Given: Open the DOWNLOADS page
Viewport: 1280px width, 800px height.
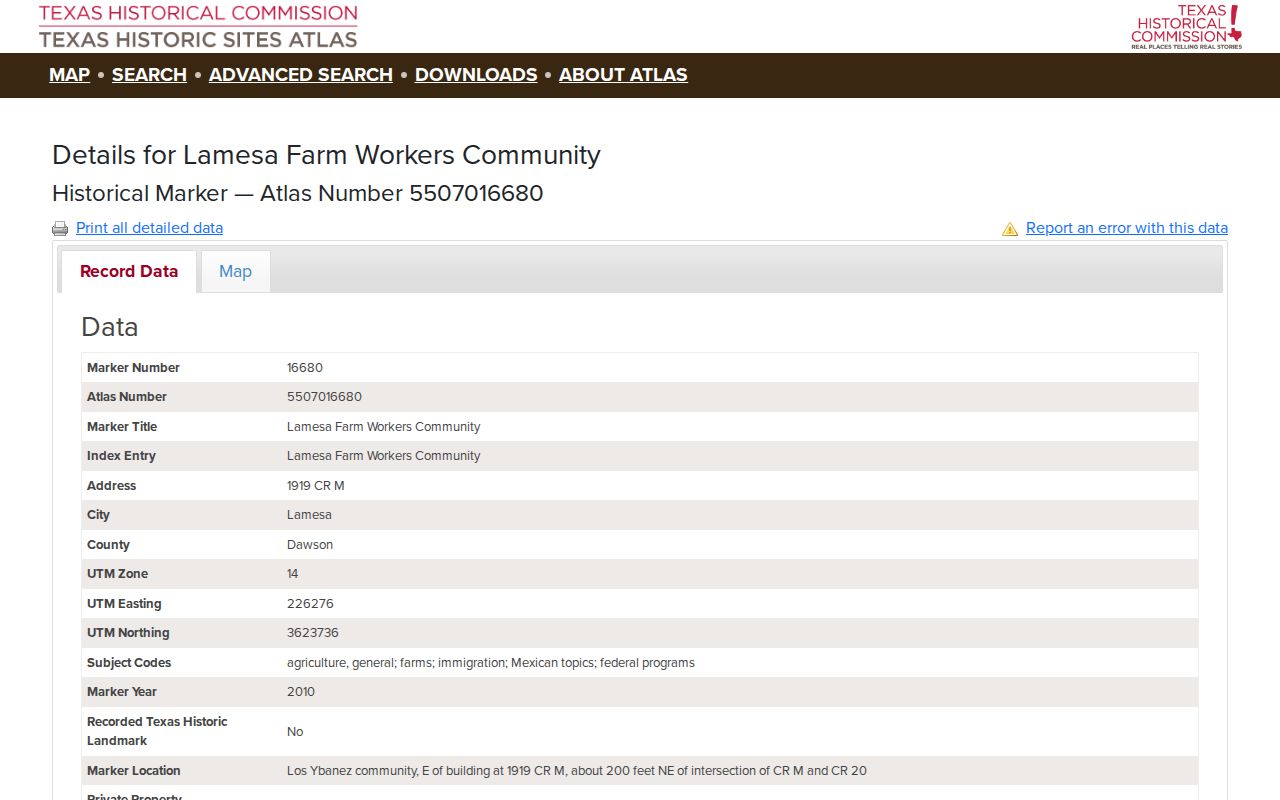Looking at the screenshot, I should [476, 75].
